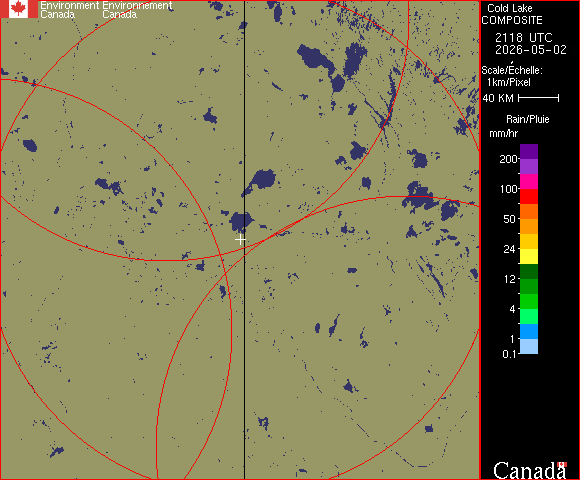Click the dark purple 200+ legend swatch
580x480 pixels.
click(x=529, y=152)
